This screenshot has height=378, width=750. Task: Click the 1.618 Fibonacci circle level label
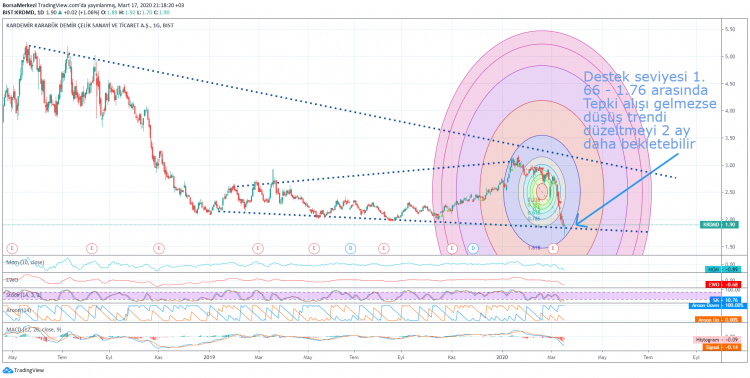(x=534, y=247)
